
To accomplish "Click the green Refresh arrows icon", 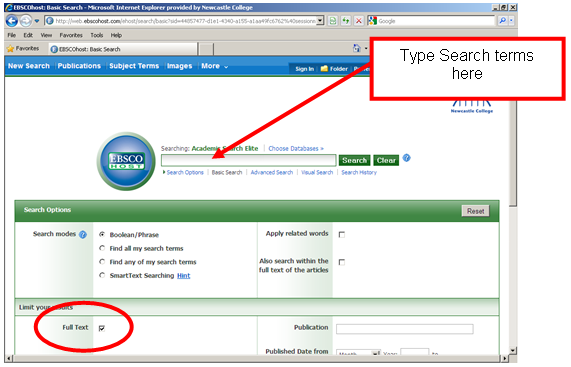I will [346, 21].
